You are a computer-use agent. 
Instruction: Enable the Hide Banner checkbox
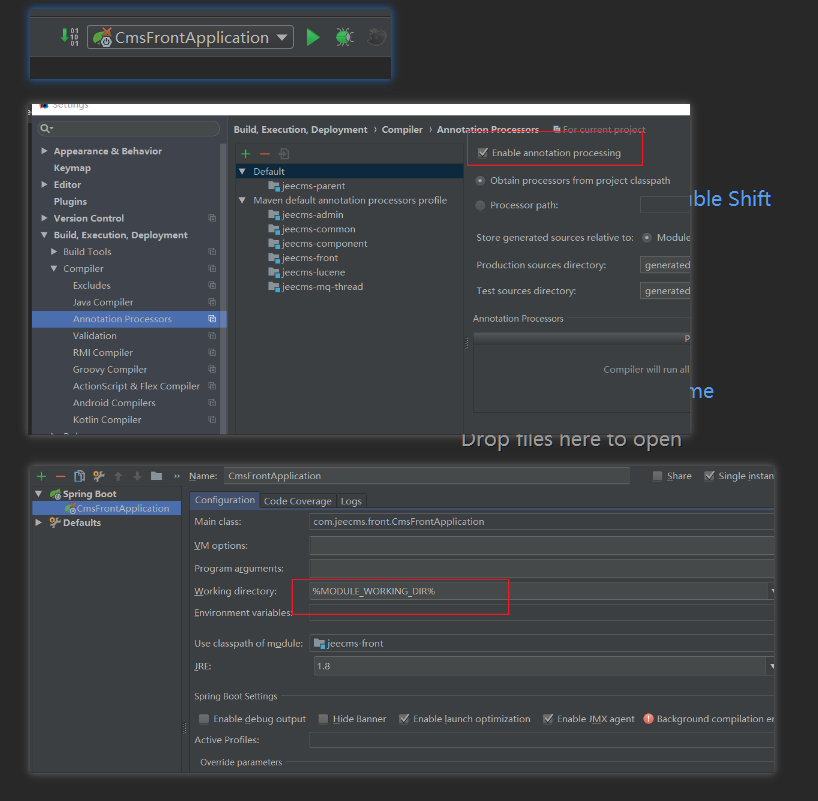[x=324, y=719]
